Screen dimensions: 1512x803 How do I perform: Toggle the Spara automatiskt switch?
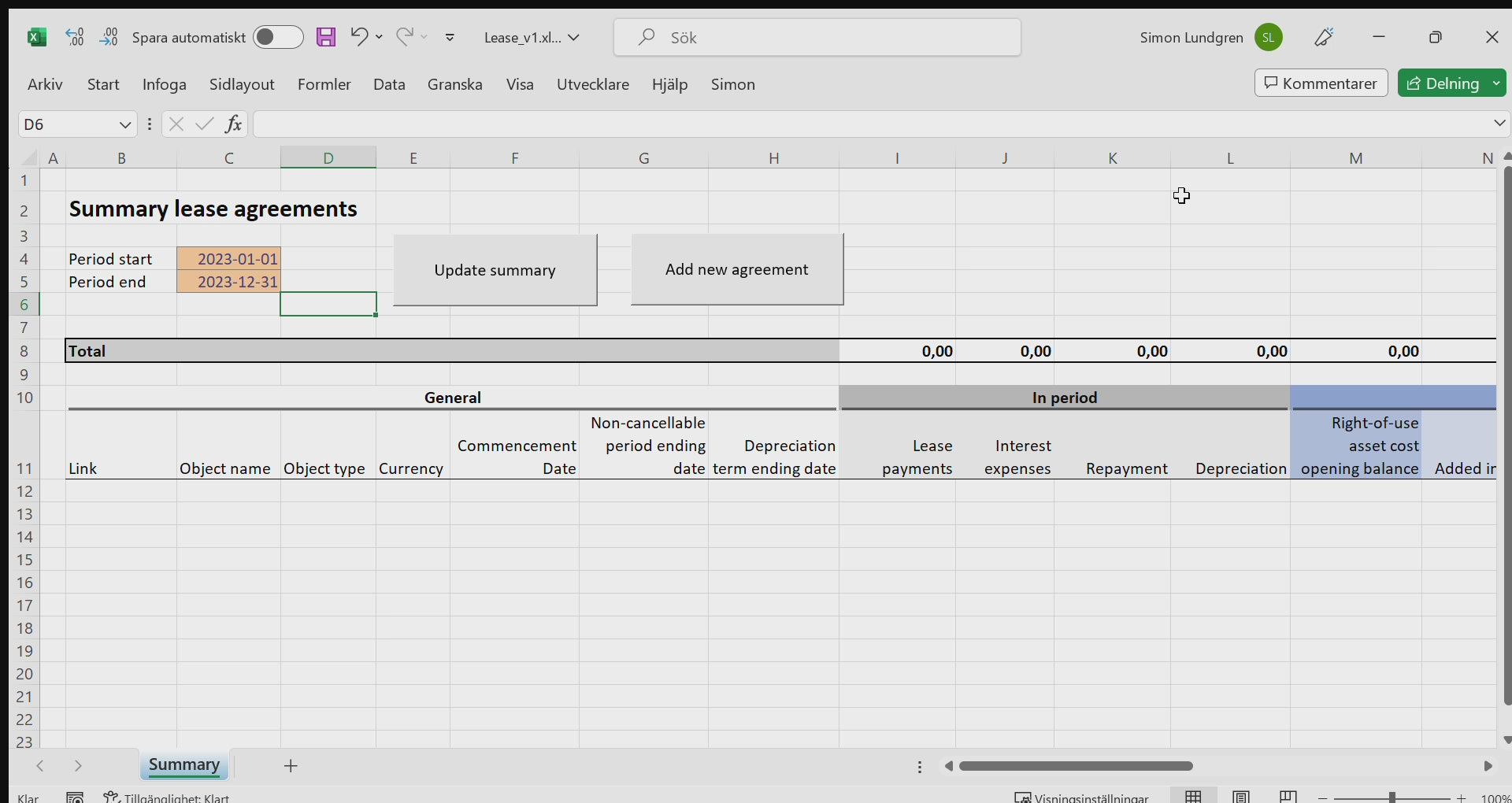coord(278,37)
